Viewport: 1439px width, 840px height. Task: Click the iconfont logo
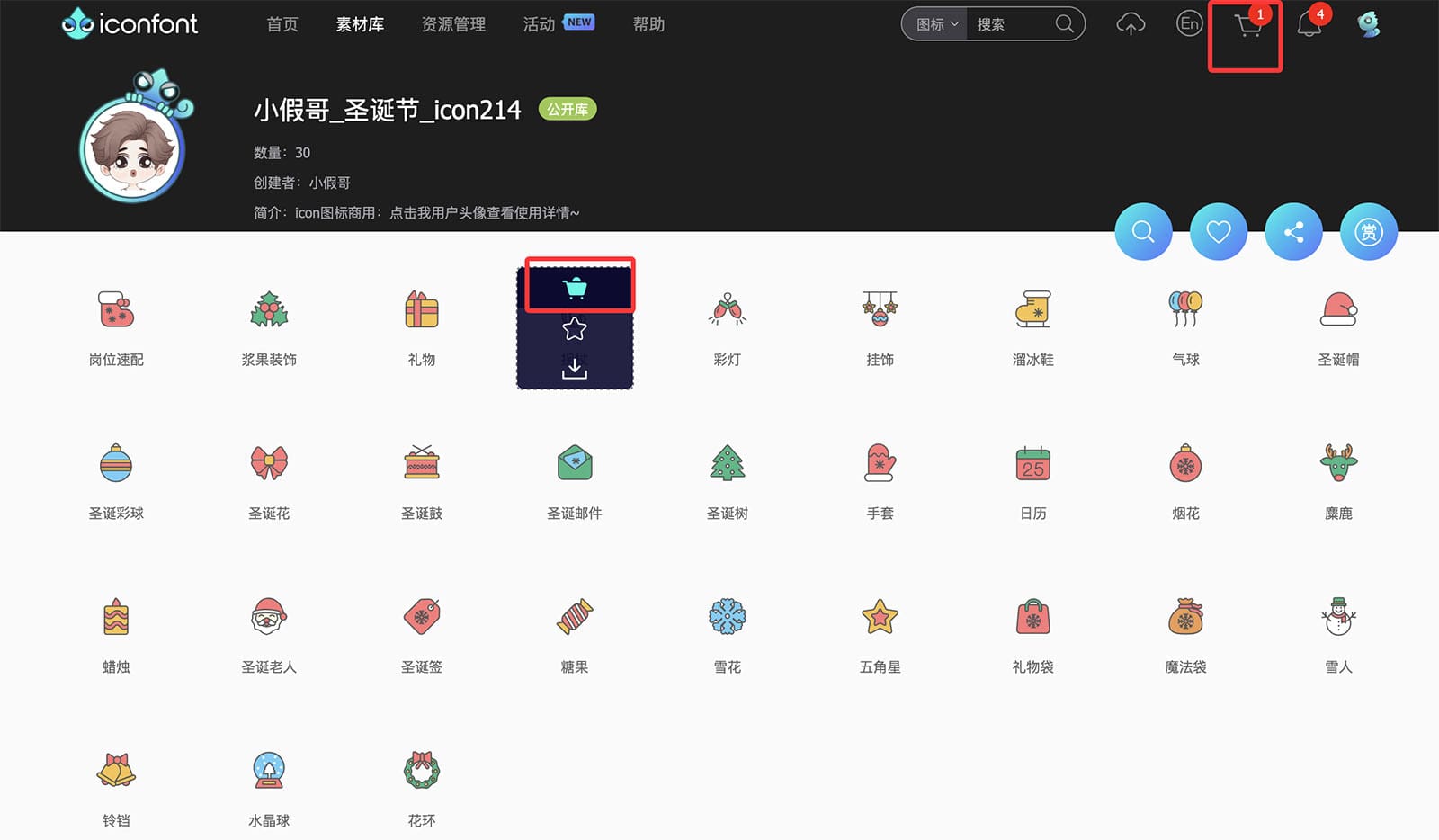click(x=130, y=24)
